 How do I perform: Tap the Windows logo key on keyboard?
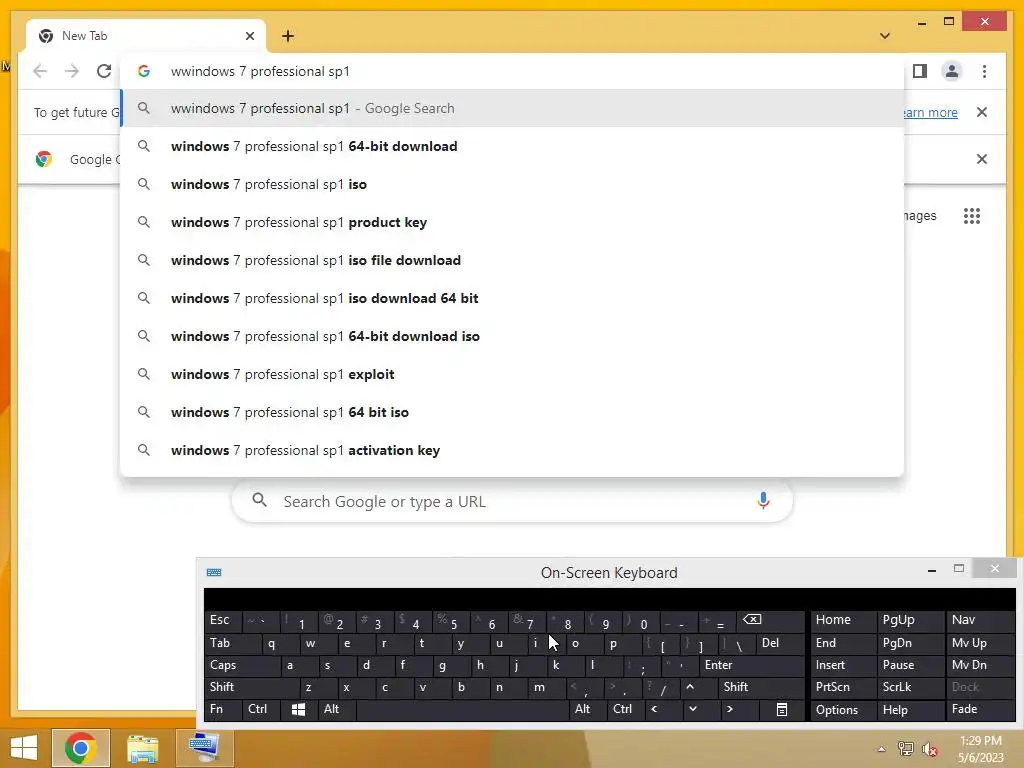pos(298,709)
